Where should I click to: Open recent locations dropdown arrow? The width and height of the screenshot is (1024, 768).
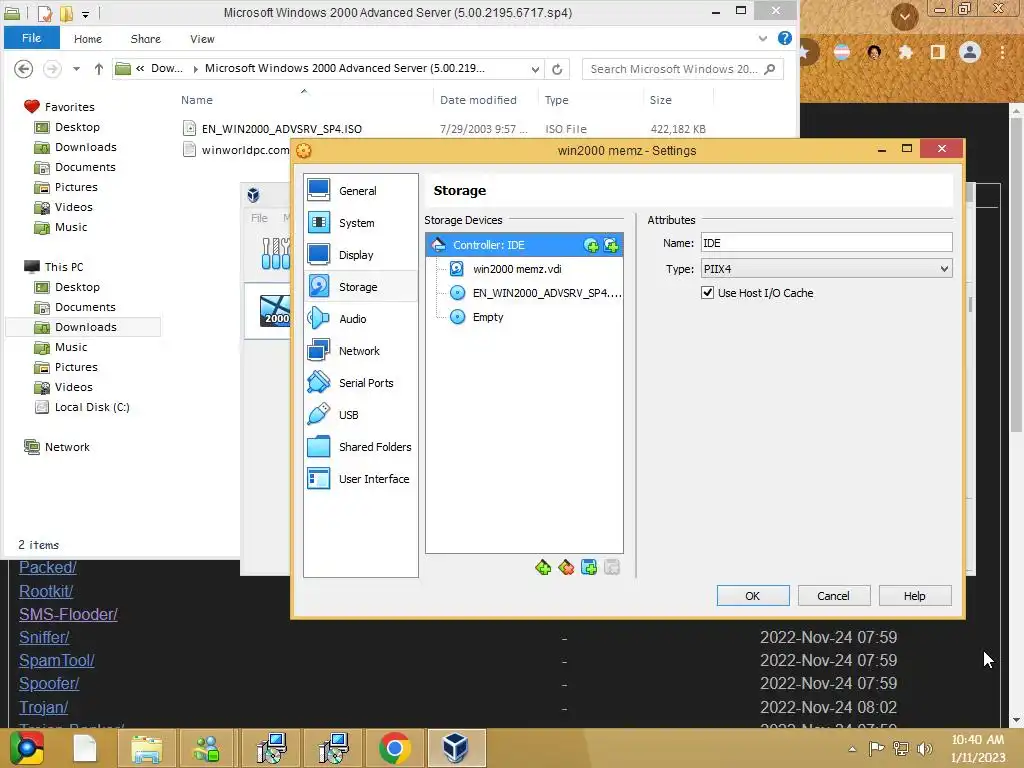pos(76,69)
